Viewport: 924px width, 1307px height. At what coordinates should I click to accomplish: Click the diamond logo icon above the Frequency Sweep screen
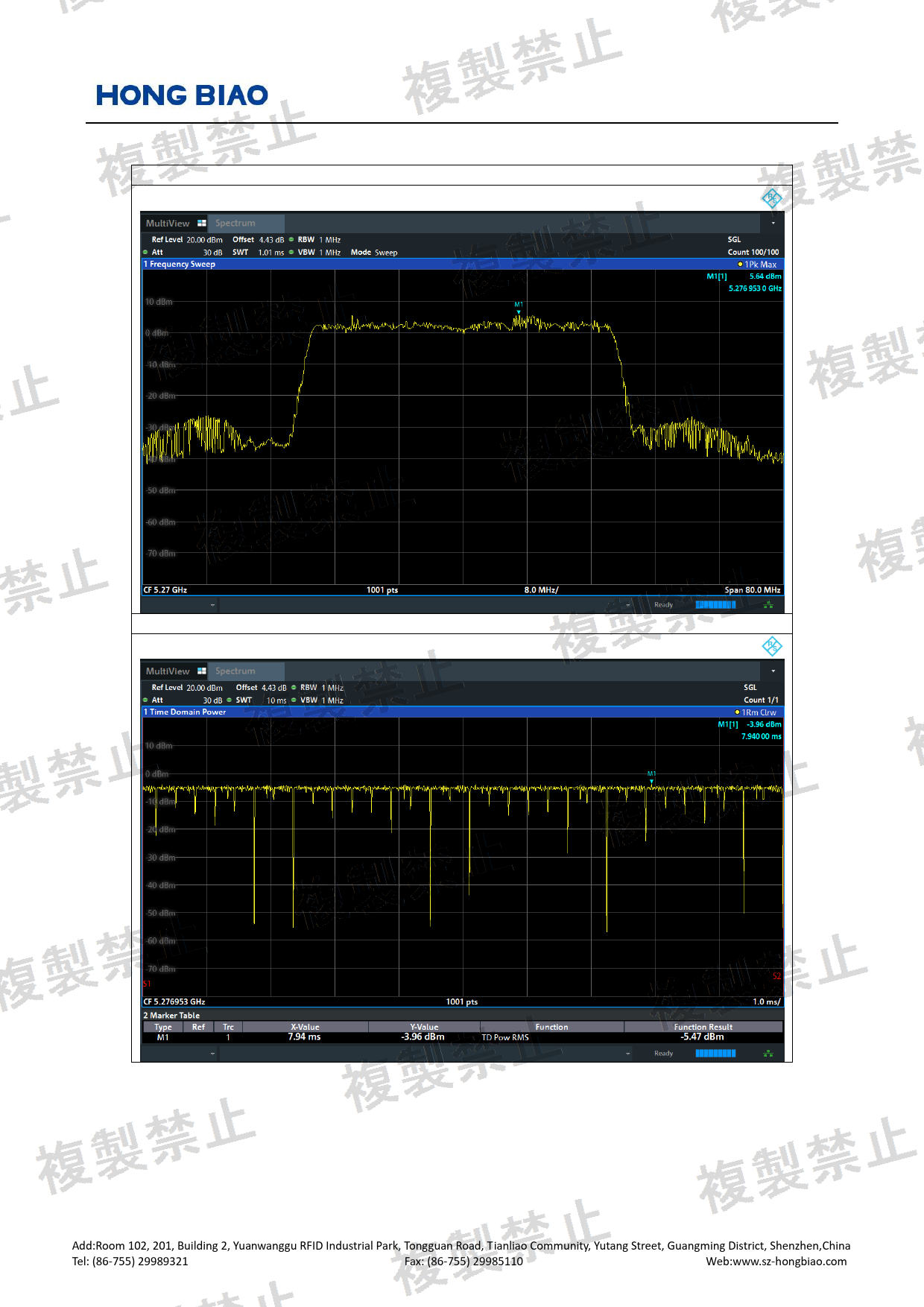[771, 197]
